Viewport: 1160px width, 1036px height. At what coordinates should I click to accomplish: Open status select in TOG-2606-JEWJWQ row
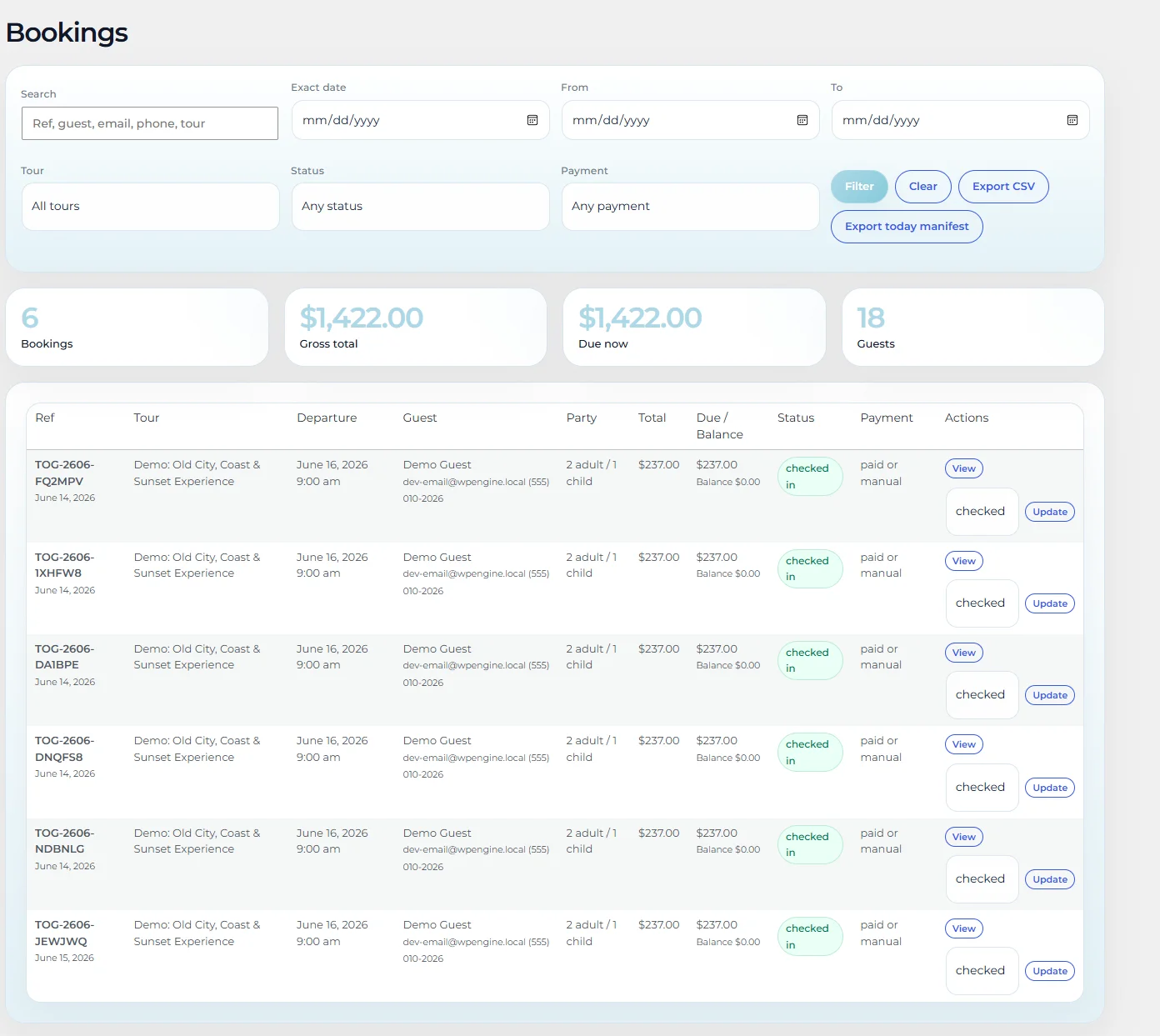coord(982,971)
